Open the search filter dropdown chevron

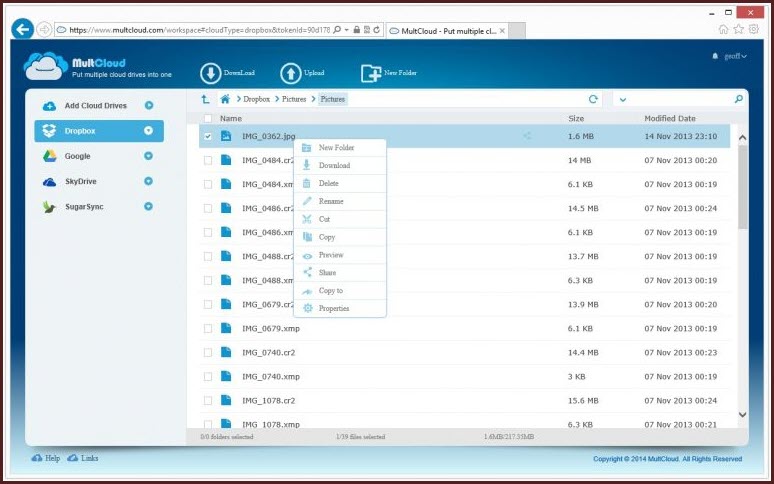[623, 99]
